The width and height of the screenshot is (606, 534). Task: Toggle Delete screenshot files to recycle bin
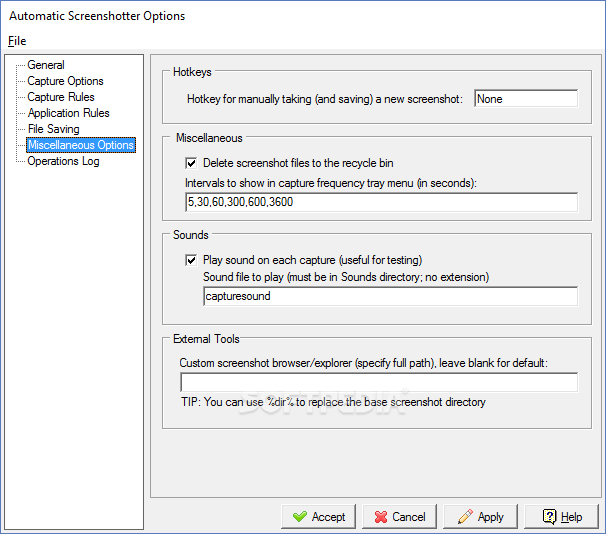click(x=191, y=163)
